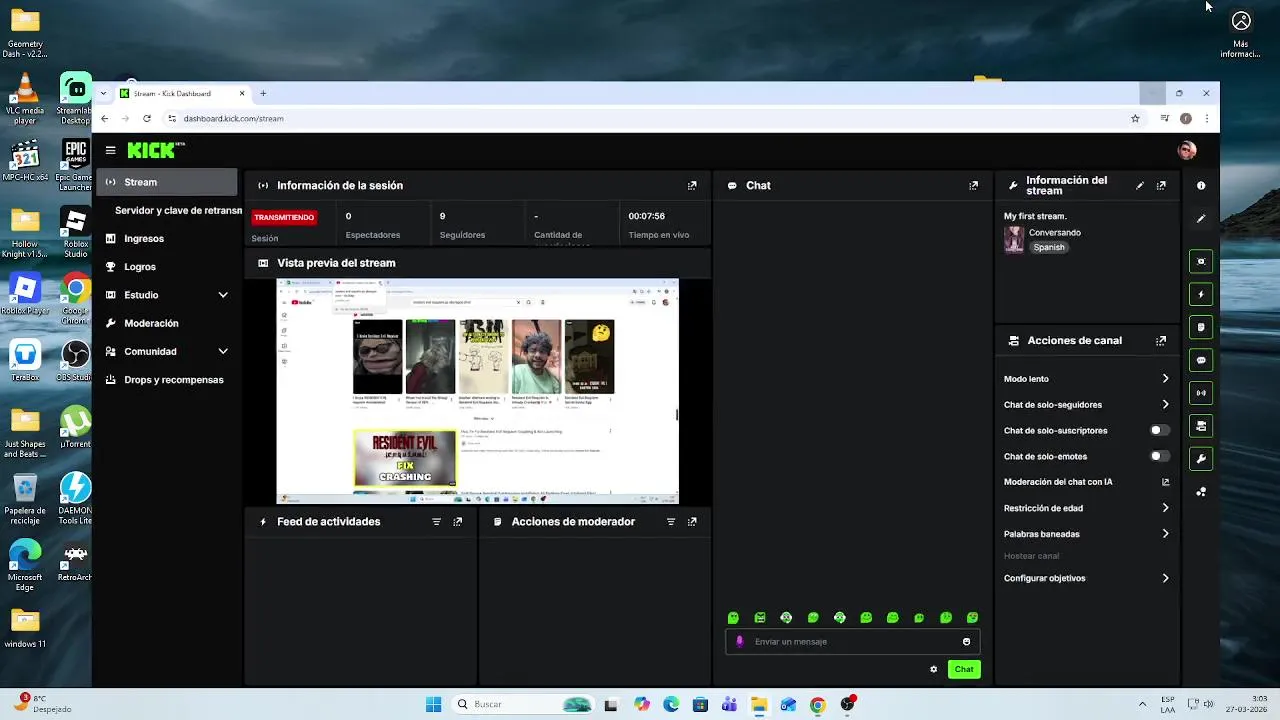Select Stream in the sidebar

pyautogui.click(x=167, y=182)
